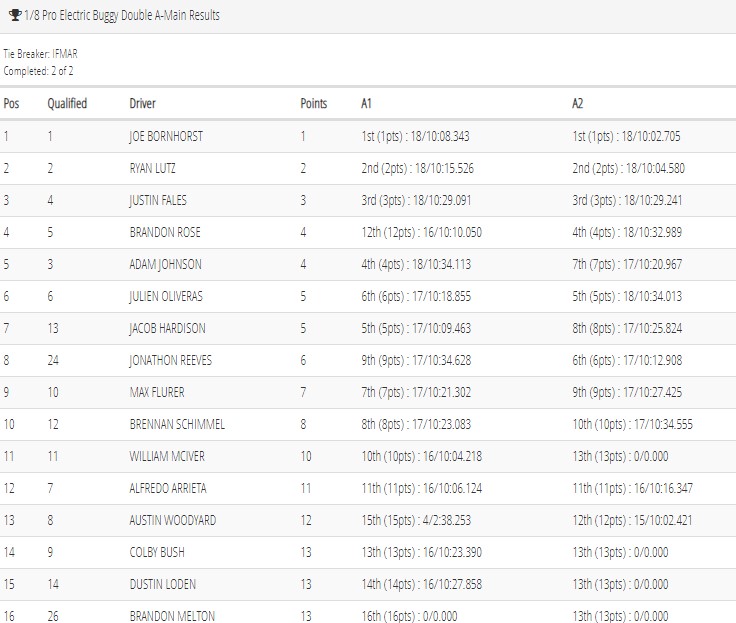Select driver JULIEN OLIVERAS
736x623 pixels.
pyautogui.click(x=166, y=296)
